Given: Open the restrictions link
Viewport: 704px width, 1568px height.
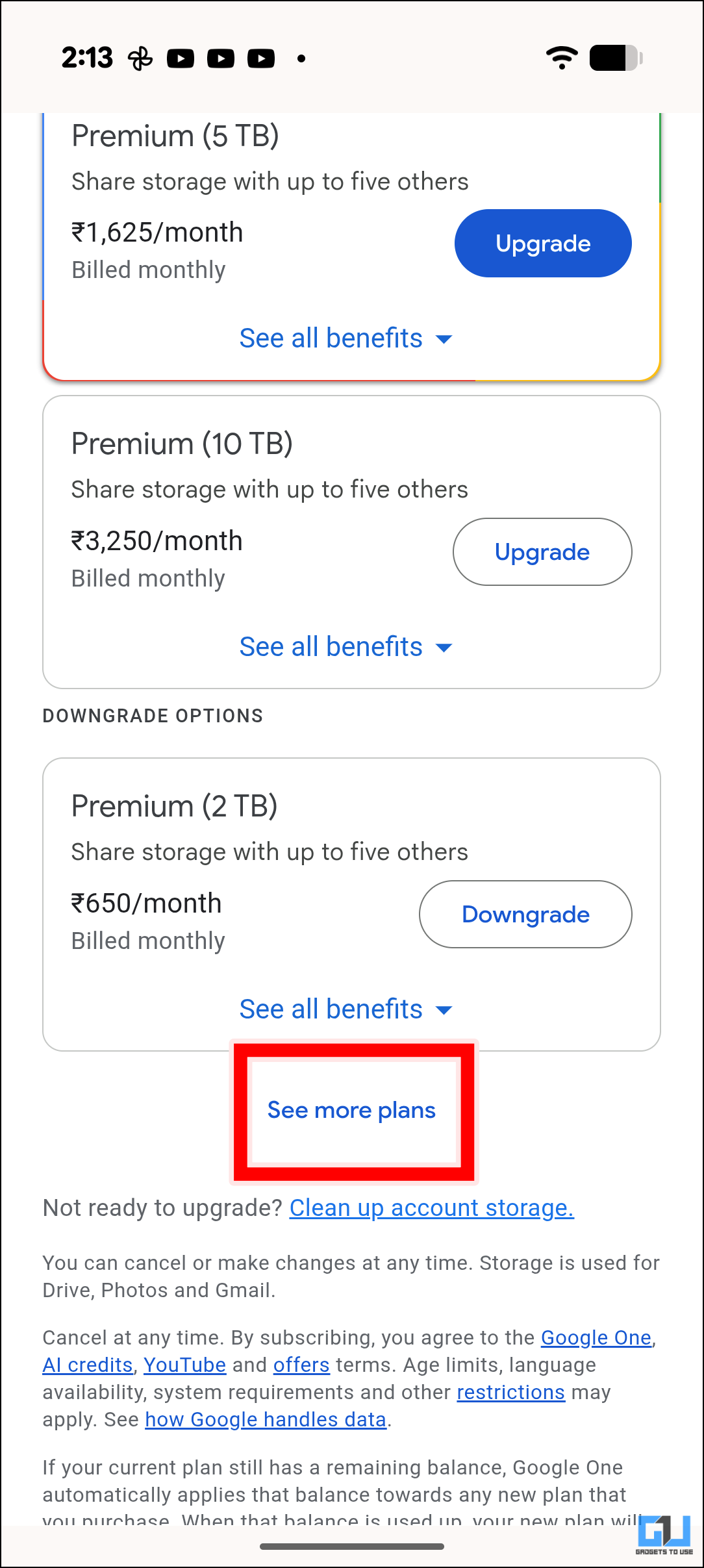Looking at the screenshot, I should coord(510,1393).
